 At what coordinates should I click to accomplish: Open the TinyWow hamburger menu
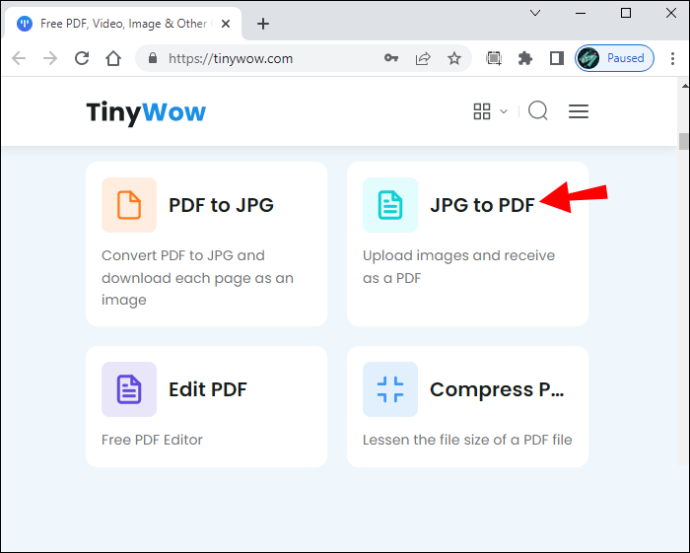pyautogui.click(x=578, y=111)
